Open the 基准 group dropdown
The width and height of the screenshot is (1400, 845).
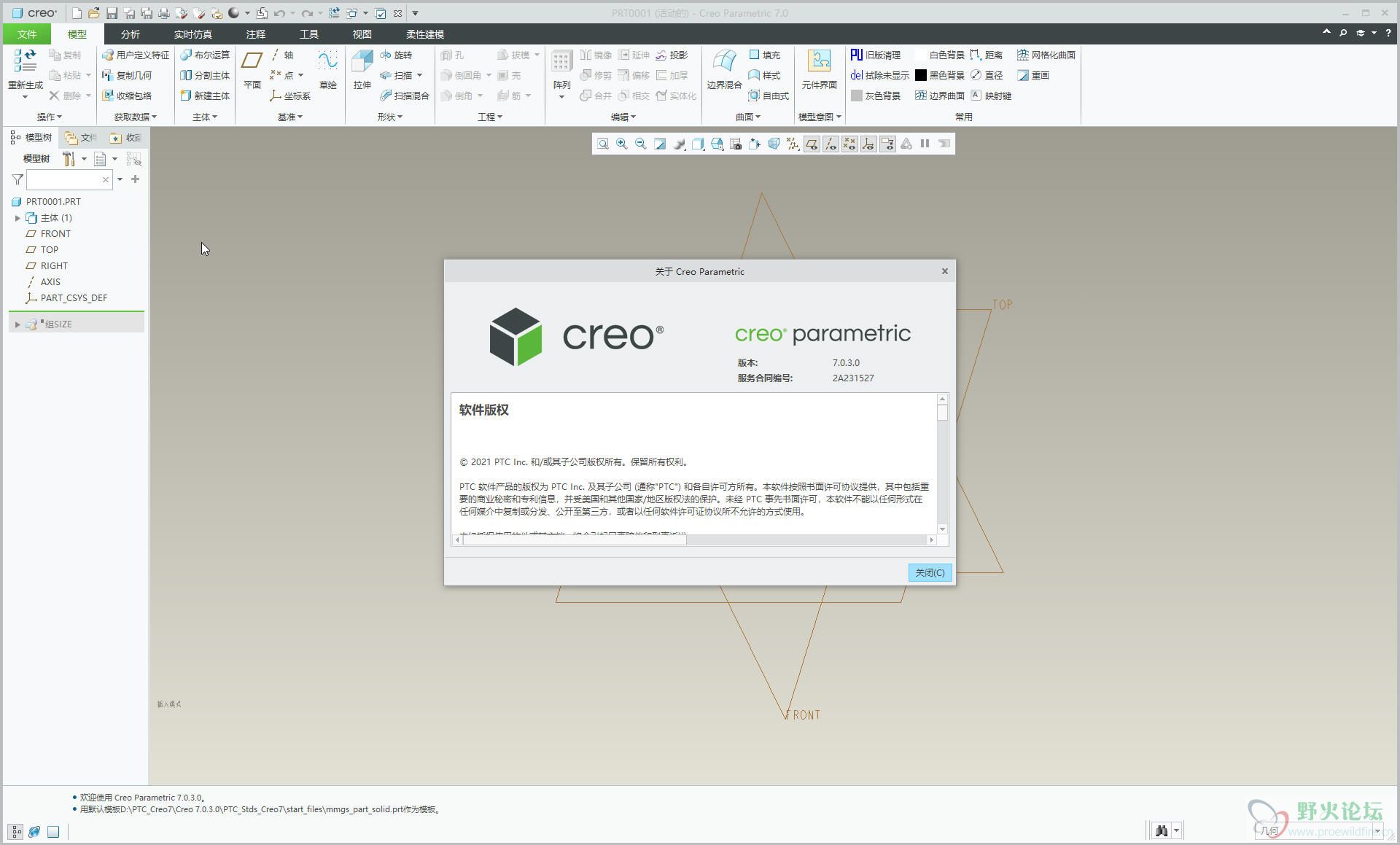[x=290, y=117]
